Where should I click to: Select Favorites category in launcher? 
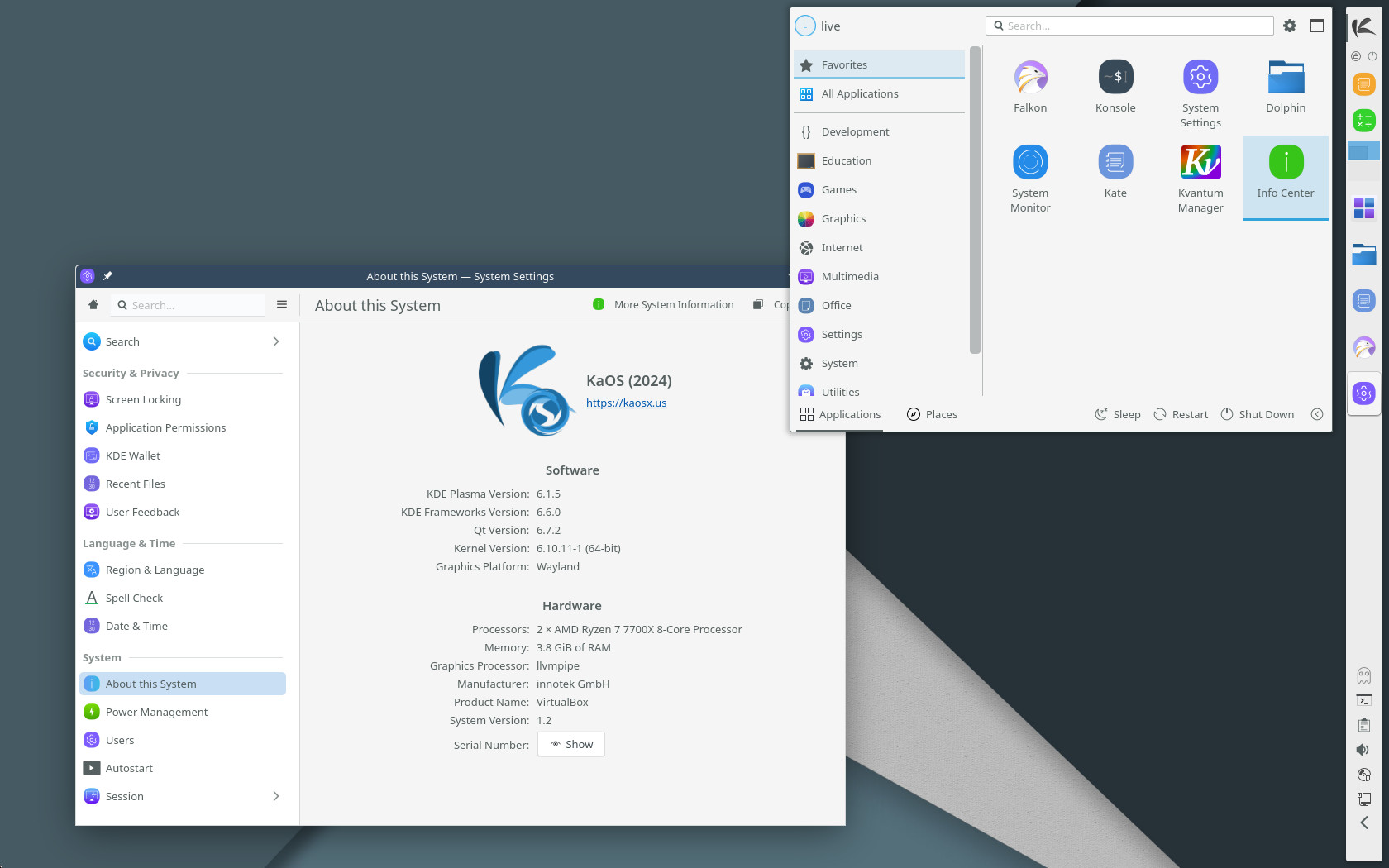click(x=880, y=64)
